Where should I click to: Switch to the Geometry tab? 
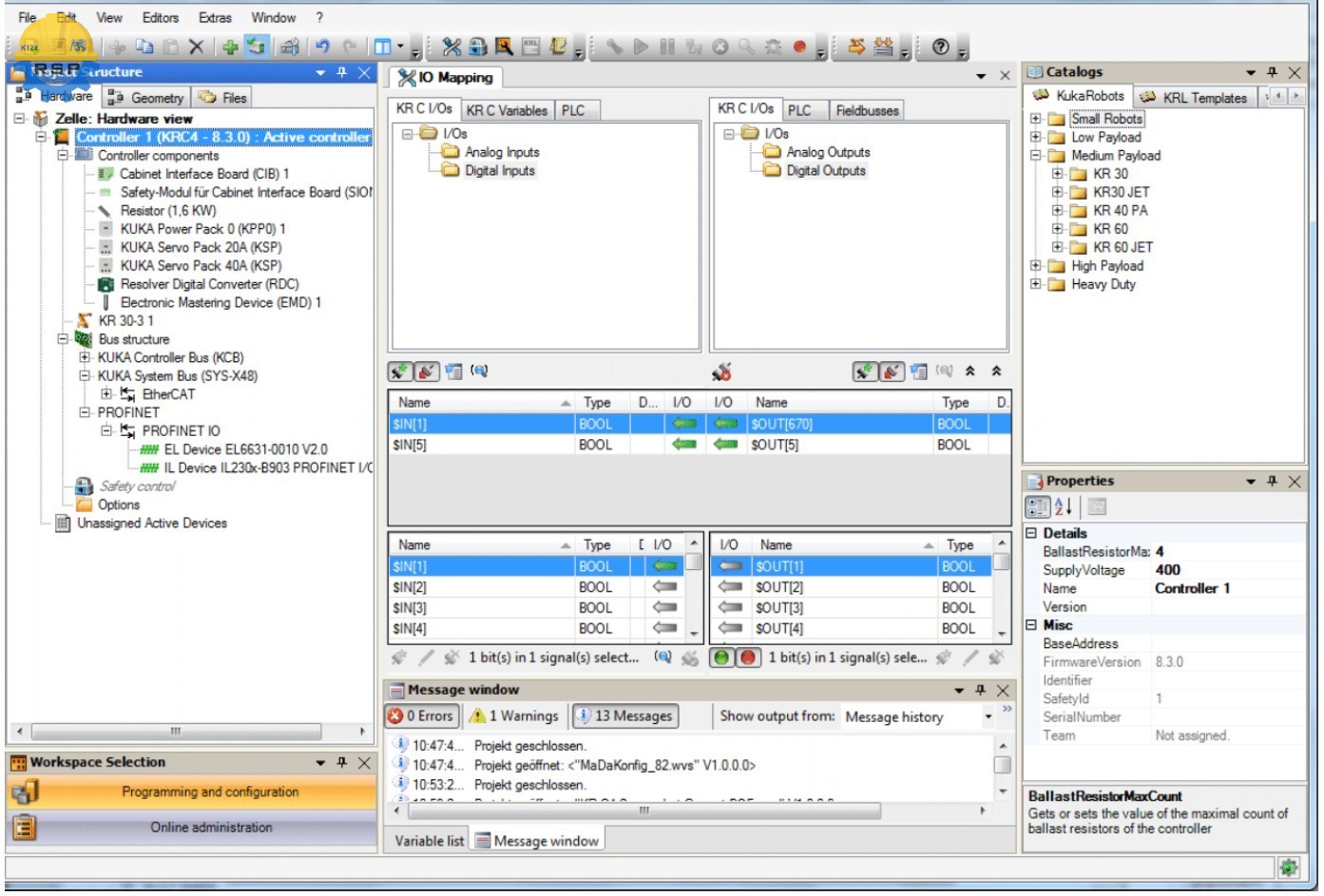(x=145, y=98)
